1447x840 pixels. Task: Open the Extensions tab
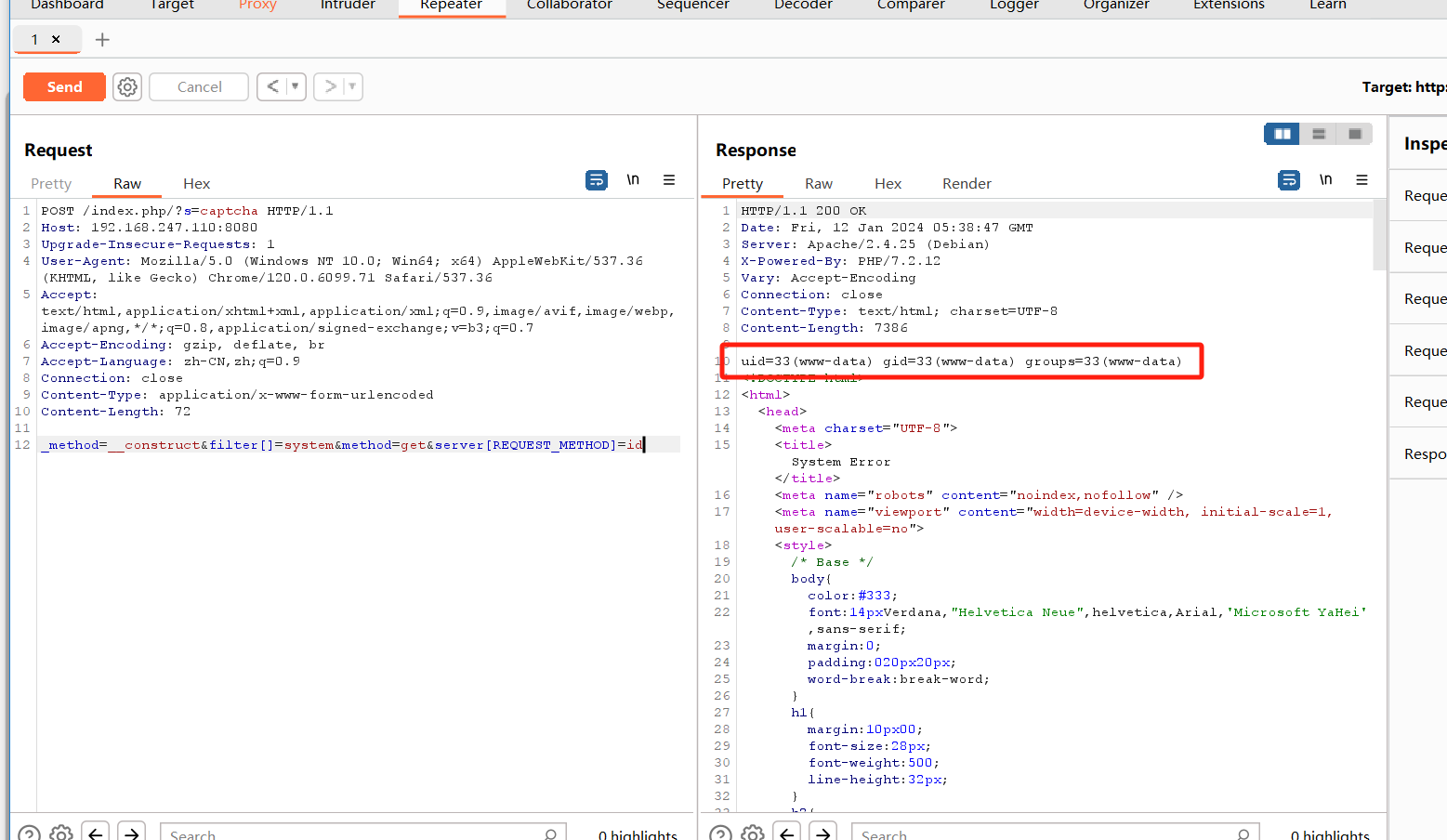1229,5
